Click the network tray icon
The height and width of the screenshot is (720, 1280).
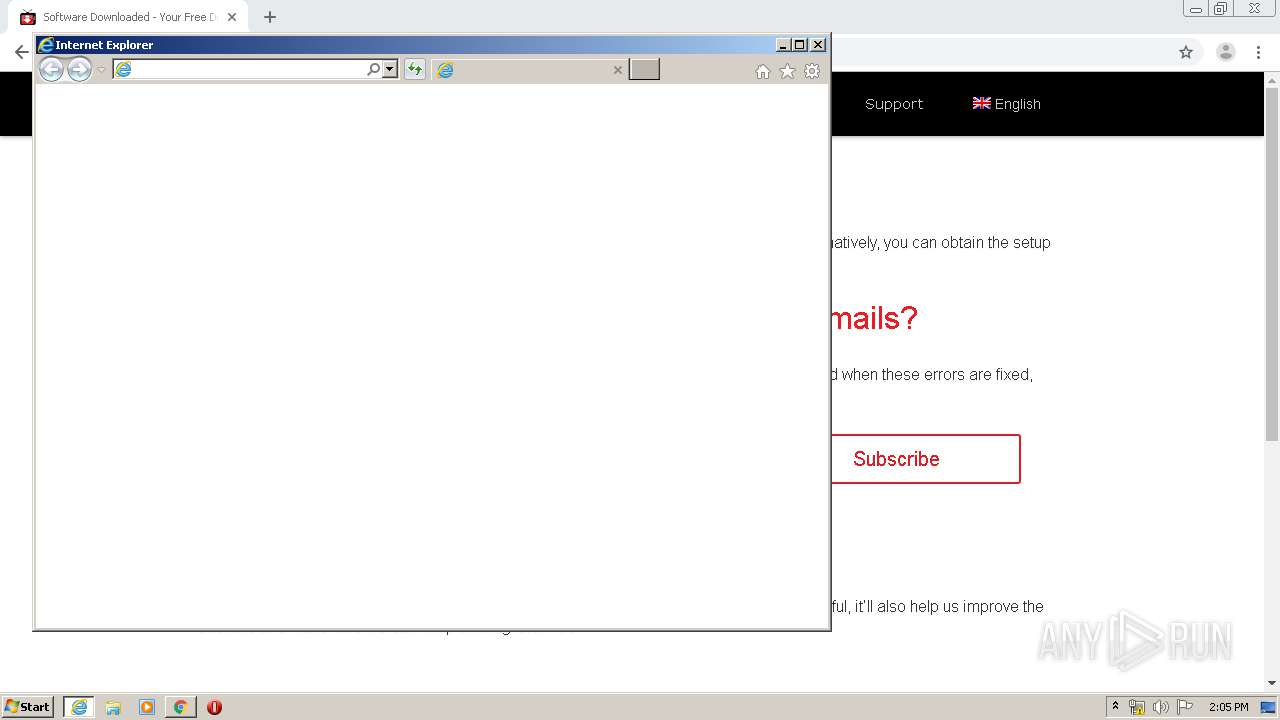1137,707
